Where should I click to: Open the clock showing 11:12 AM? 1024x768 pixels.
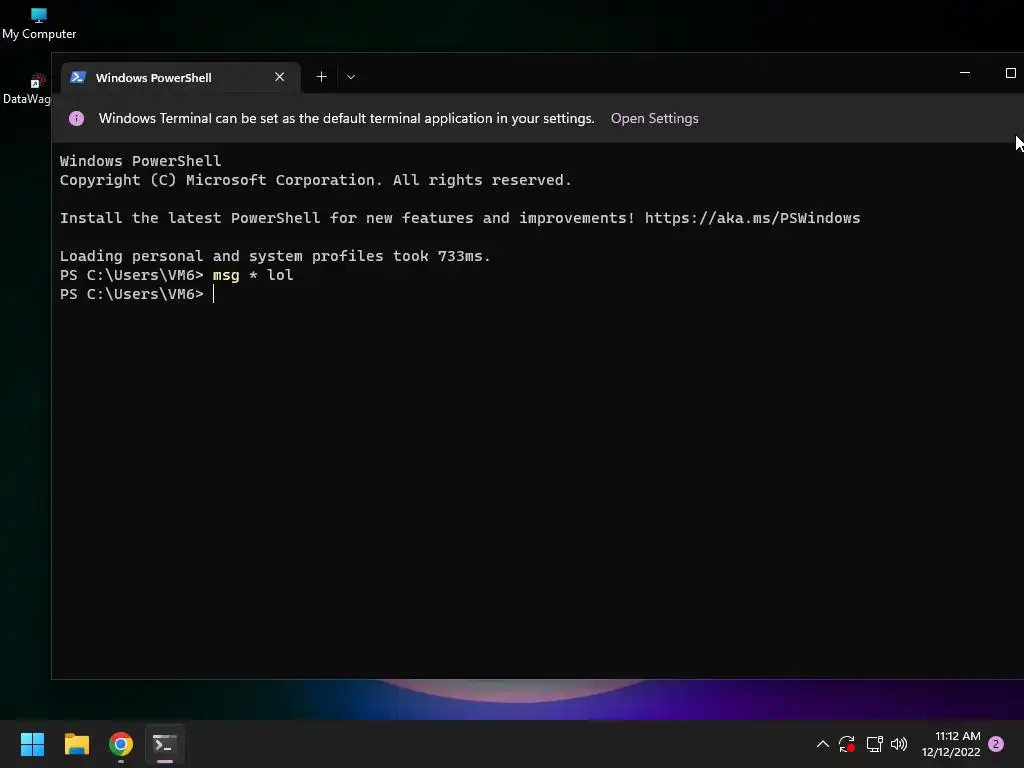pyautogui.click(x=951, y=744)
